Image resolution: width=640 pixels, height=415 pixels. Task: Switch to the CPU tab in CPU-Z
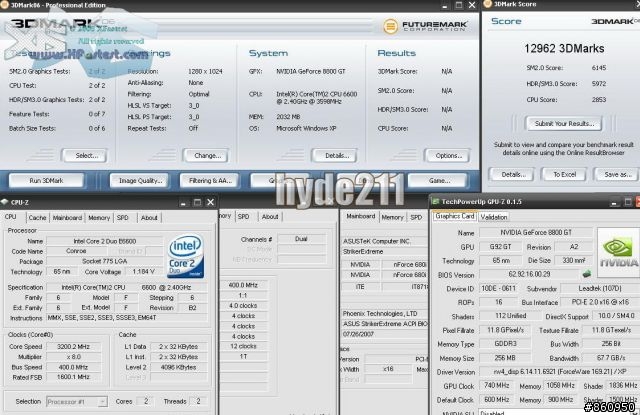pos(11,217)
